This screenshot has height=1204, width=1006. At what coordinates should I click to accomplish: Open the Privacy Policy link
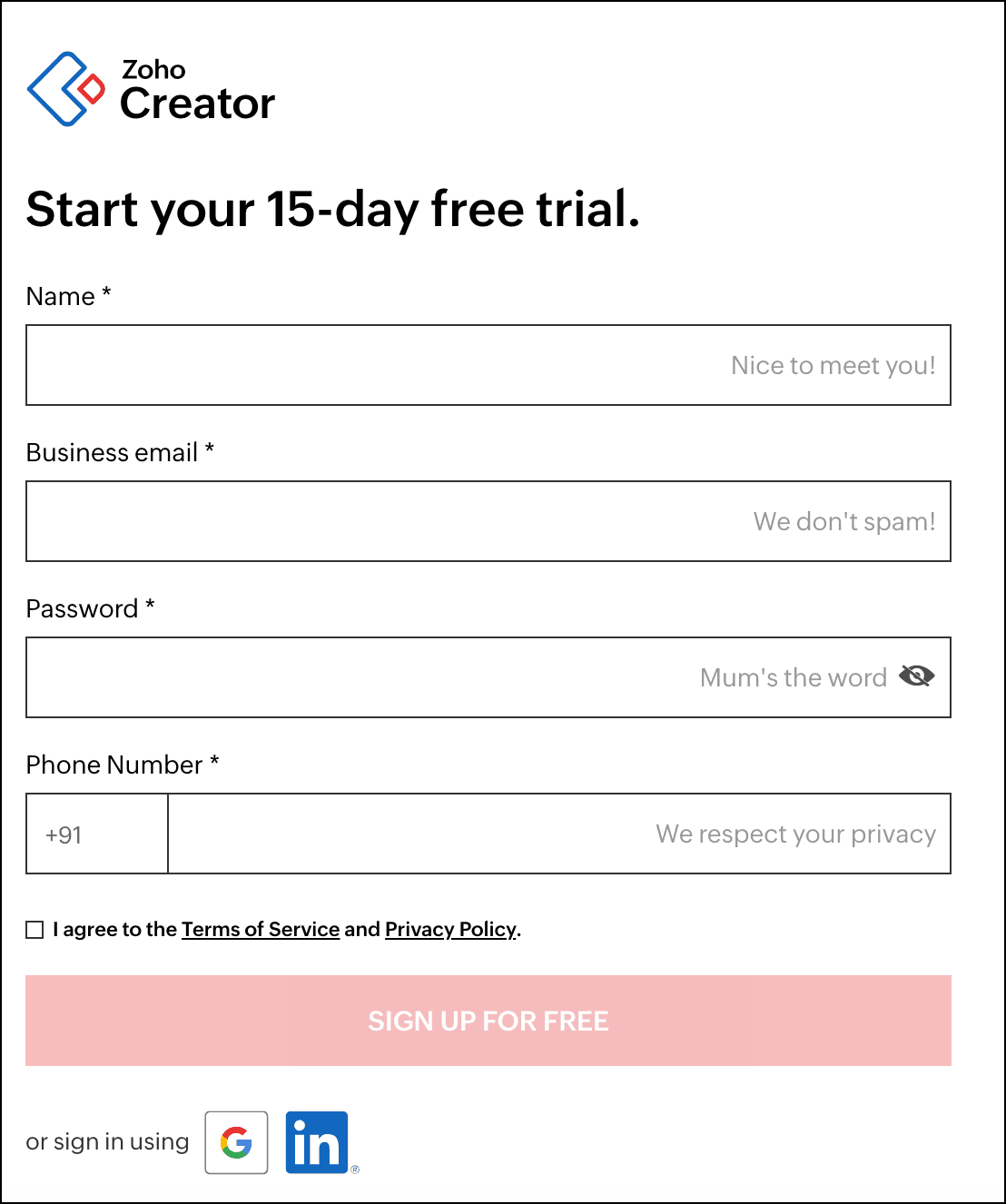tap(450, 929)
